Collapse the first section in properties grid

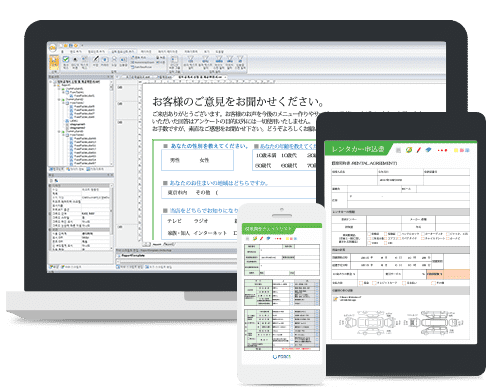coord(51,186)
